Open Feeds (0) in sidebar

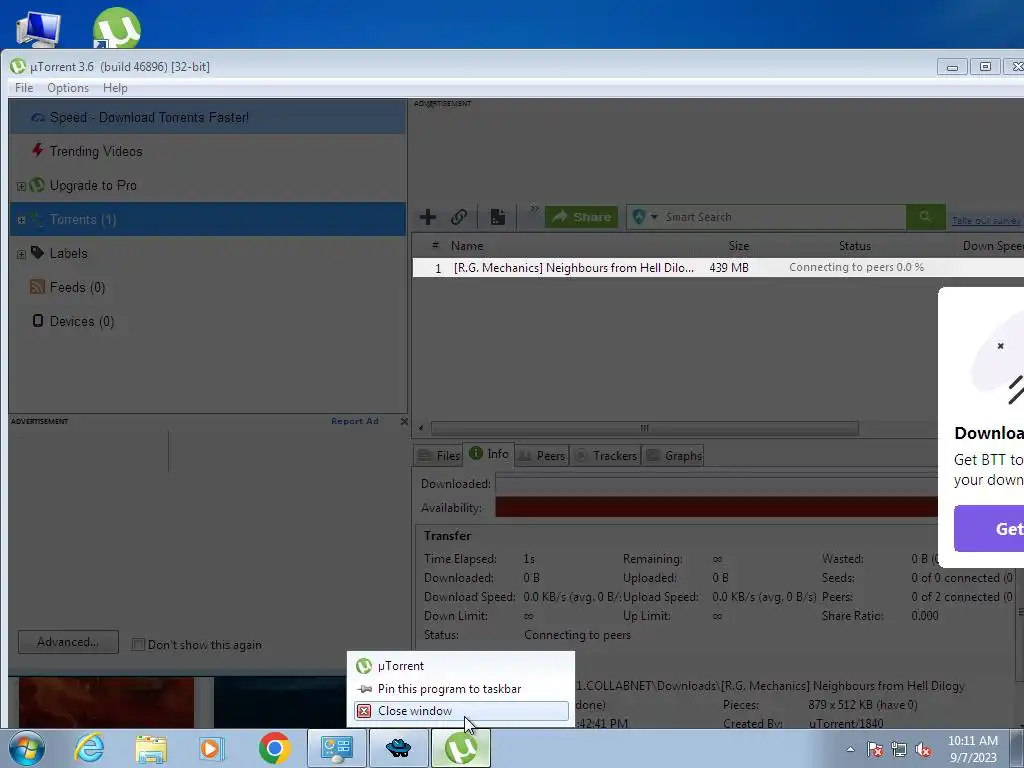(x=77, y=287)
